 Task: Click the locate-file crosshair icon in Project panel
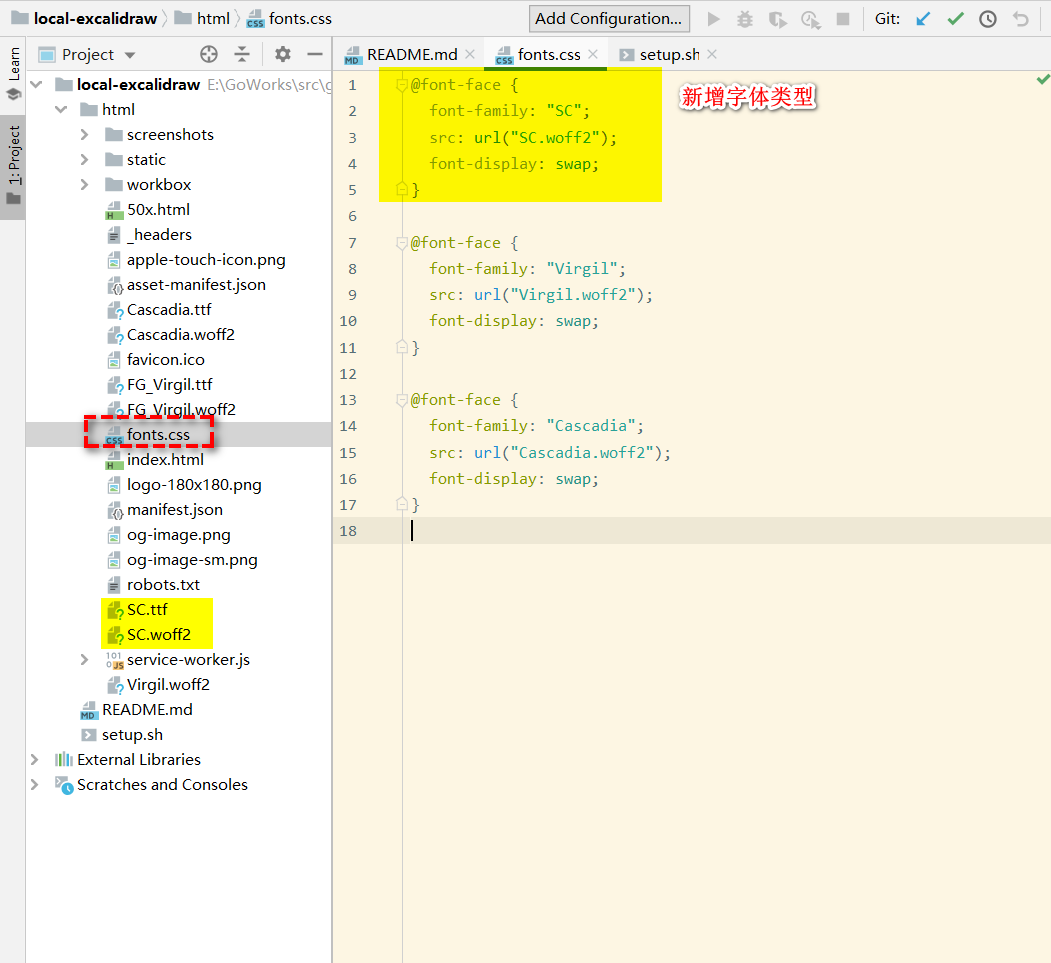tap(209, 55)
